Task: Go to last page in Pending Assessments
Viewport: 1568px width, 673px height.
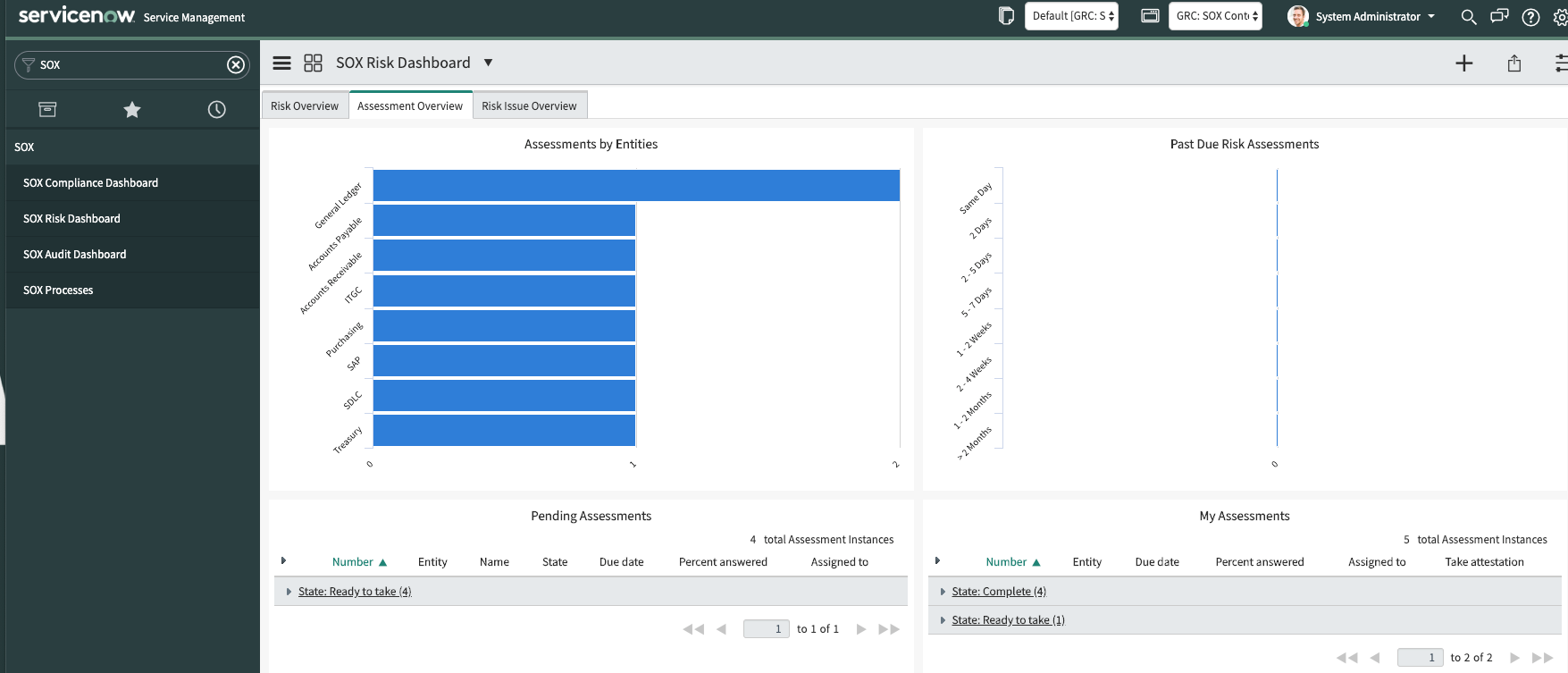Action: 889,629
